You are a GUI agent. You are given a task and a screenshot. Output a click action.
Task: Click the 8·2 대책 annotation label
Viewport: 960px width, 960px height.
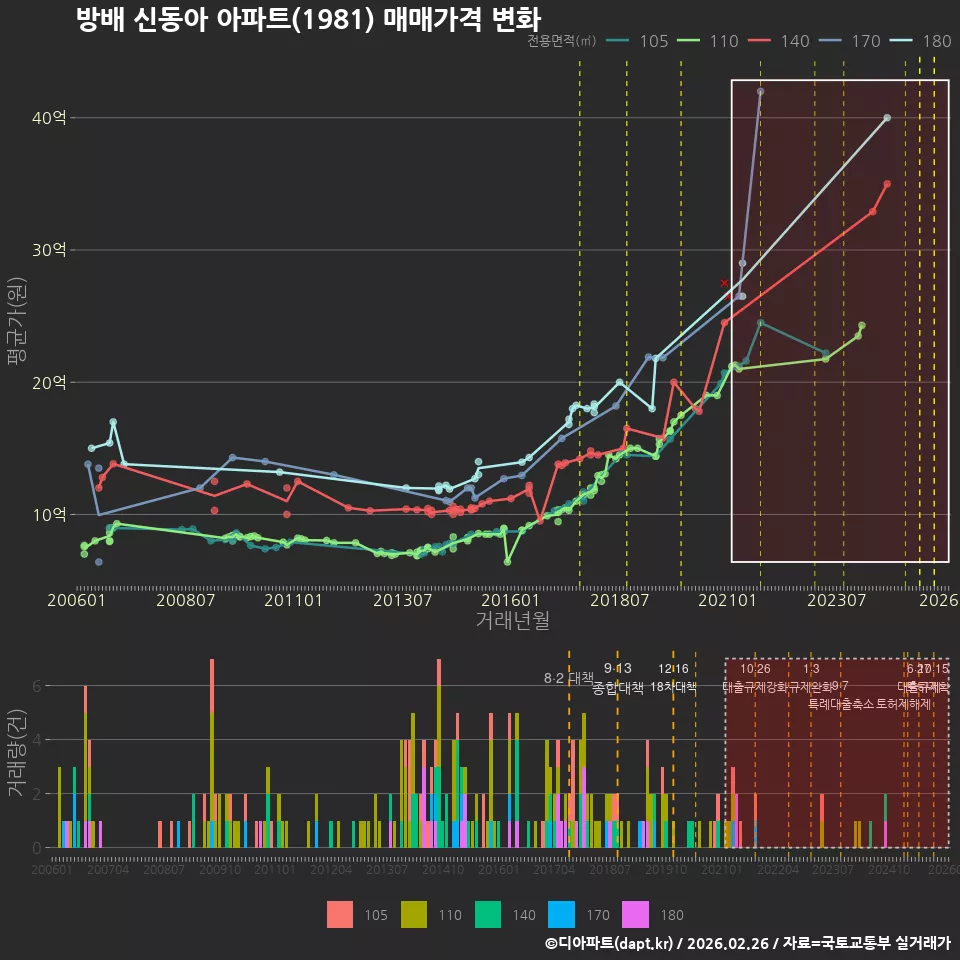coord(569,678)
